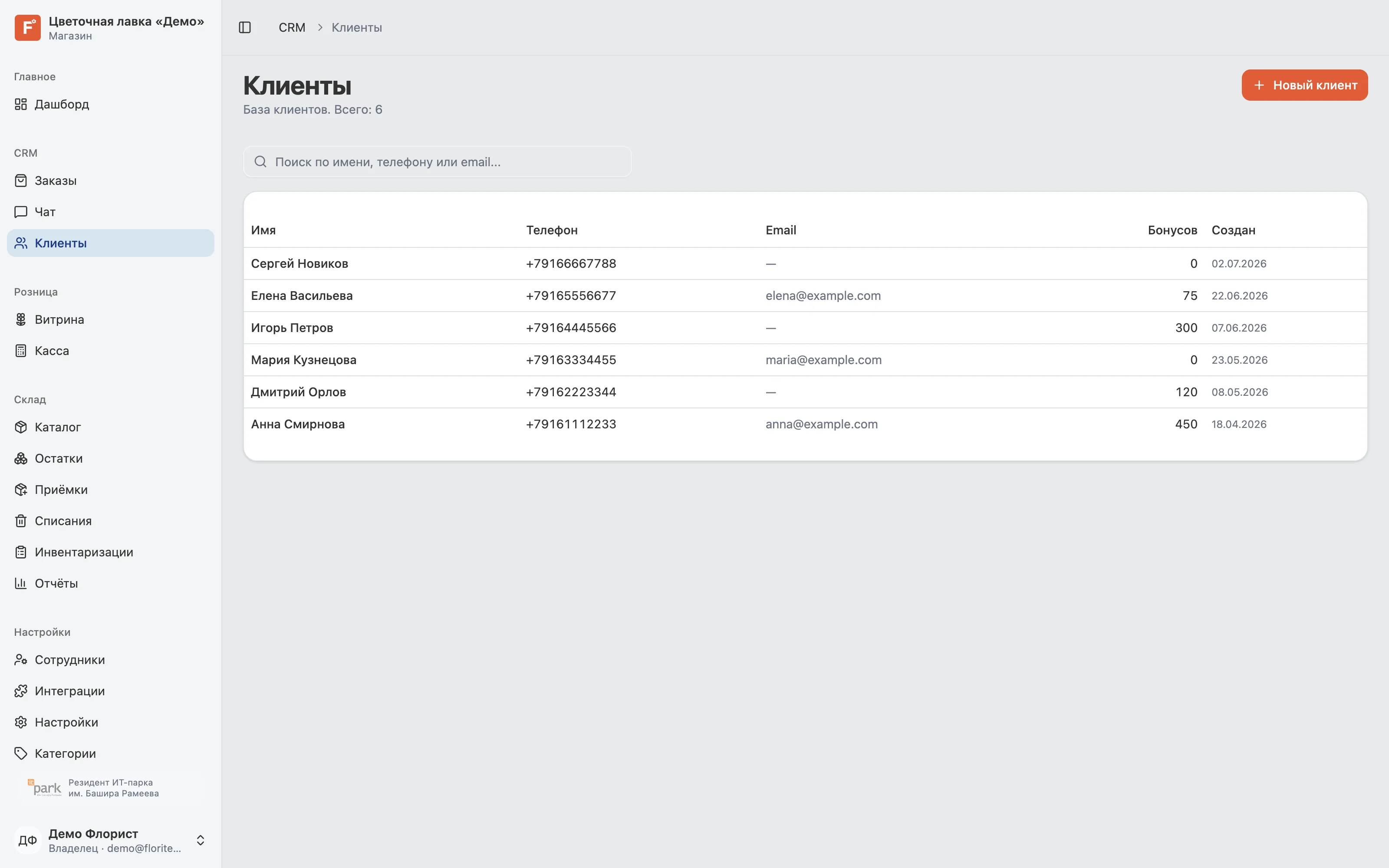Click the 300 bonus value

(1186, 328)
